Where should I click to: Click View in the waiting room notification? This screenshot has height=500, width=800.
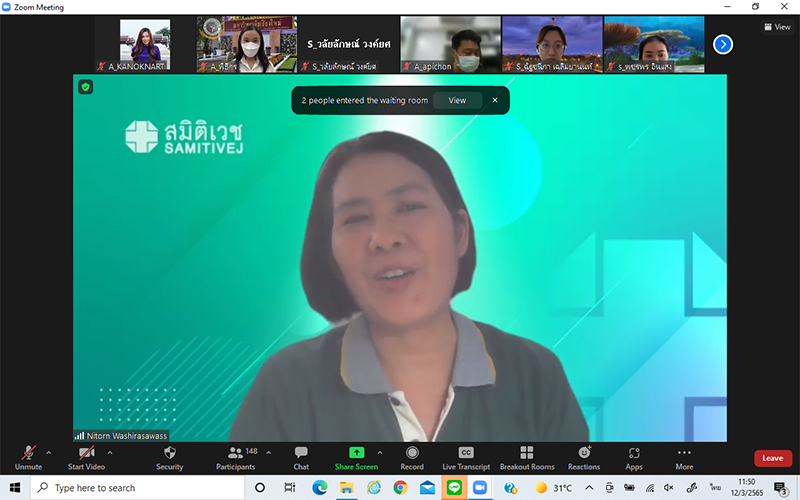tap(457, 101)
